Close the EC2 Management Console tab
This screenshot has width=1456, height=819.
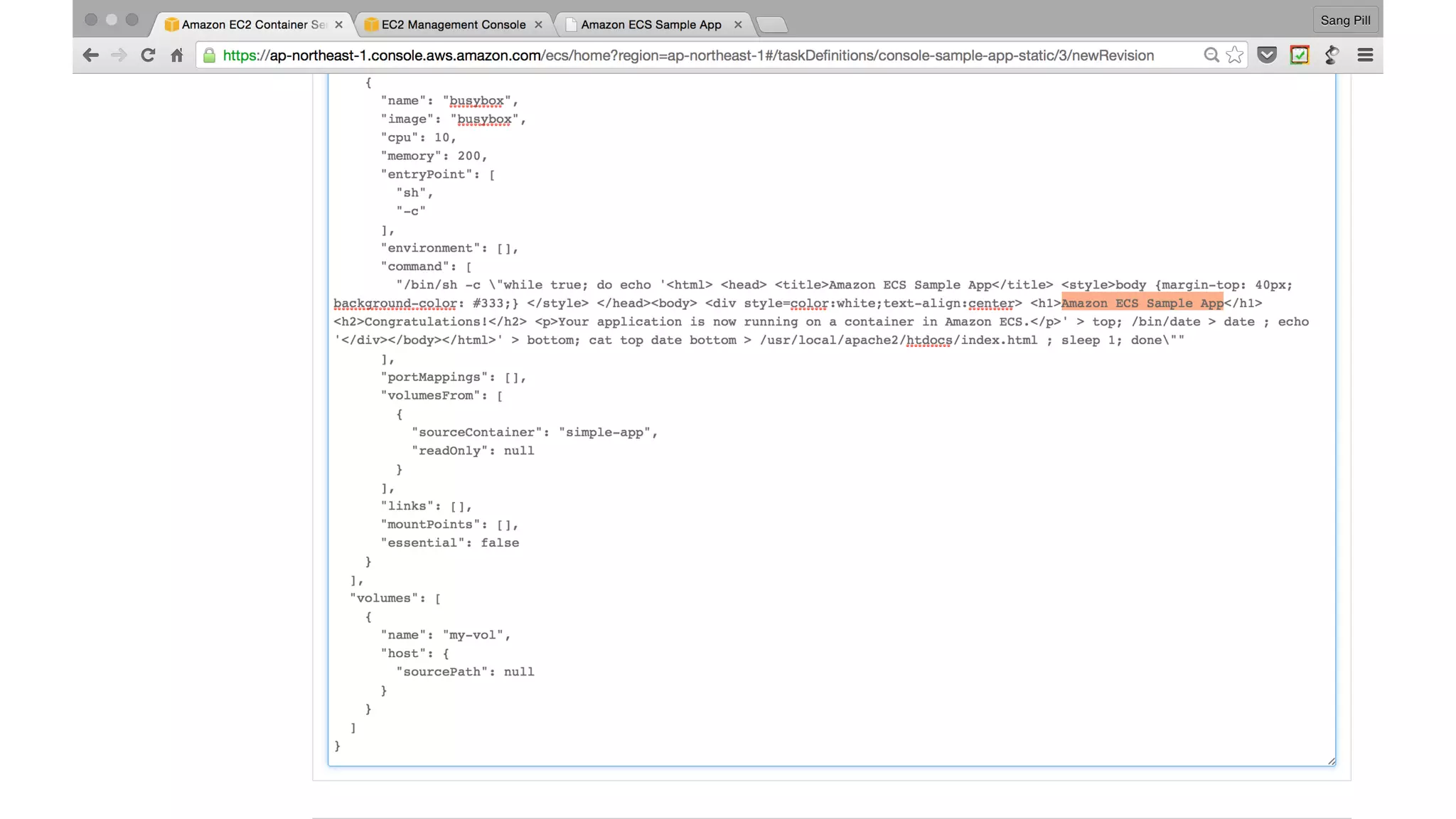click(538, 25)
